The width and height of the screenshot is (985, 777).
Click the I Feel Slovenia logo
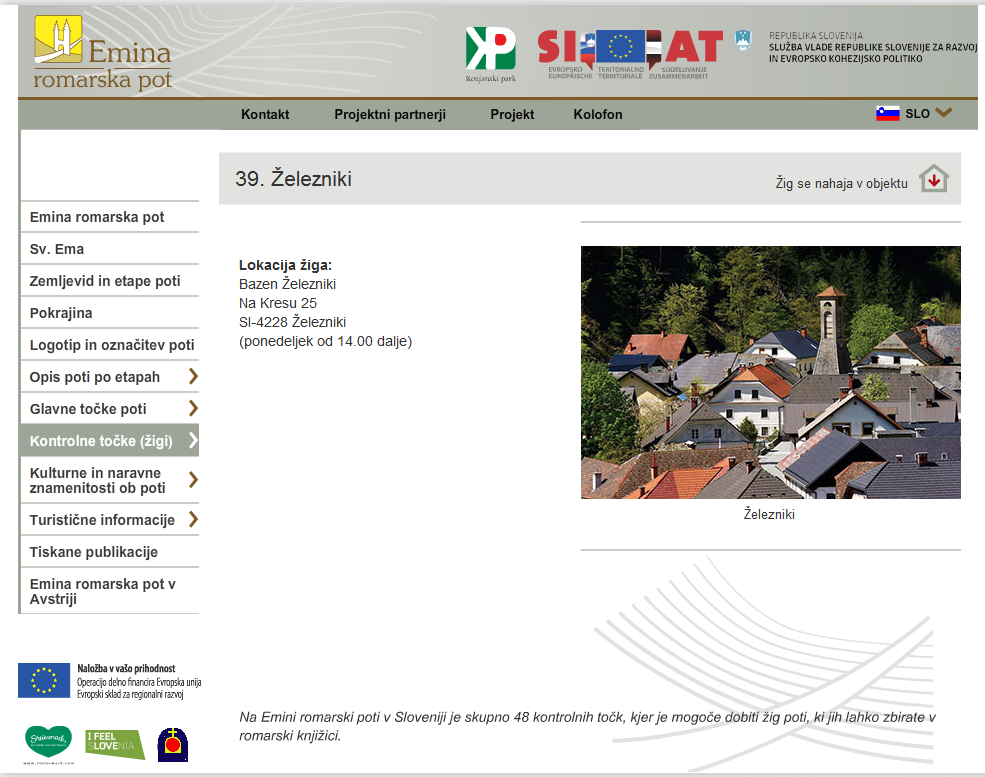[x=114, y=744]
